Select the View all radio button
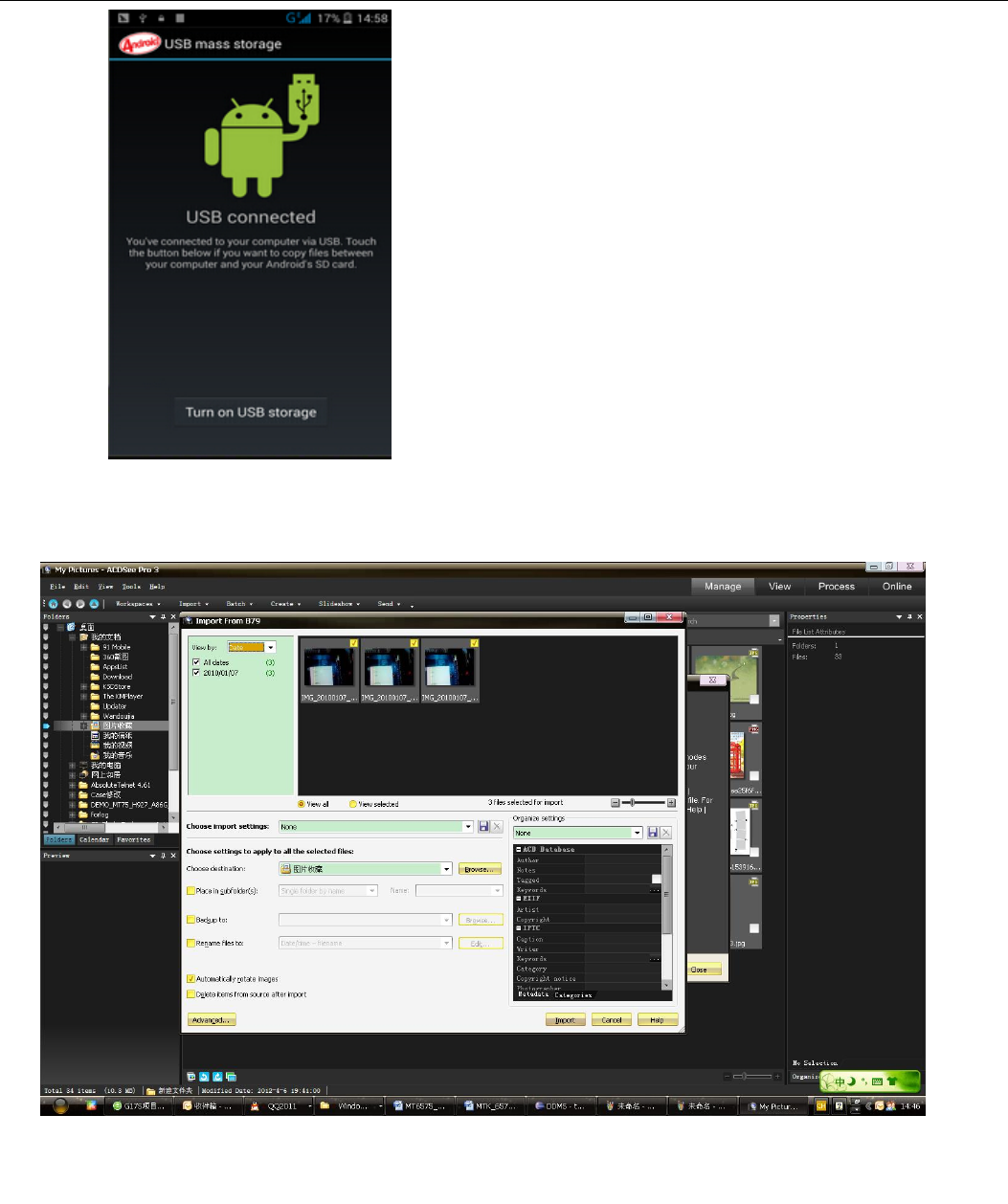Viewport: 1008px width, 1204px height. tap(302, 804)
